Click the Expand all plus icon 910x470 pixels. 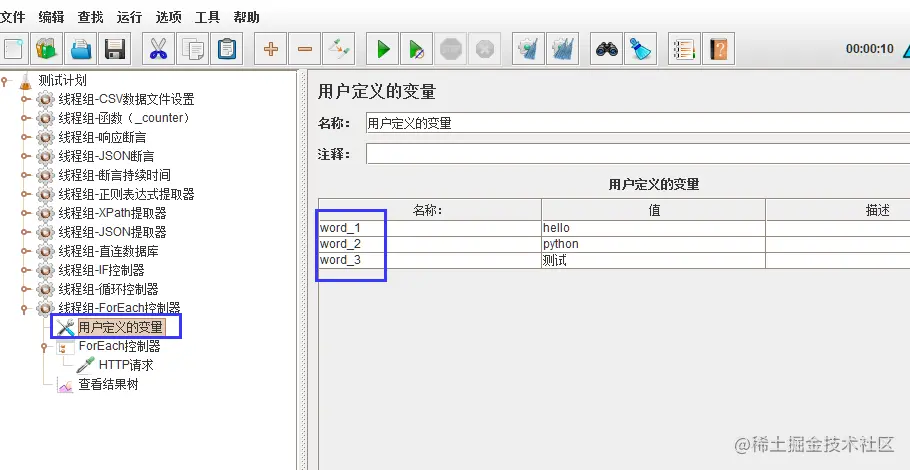270,49
